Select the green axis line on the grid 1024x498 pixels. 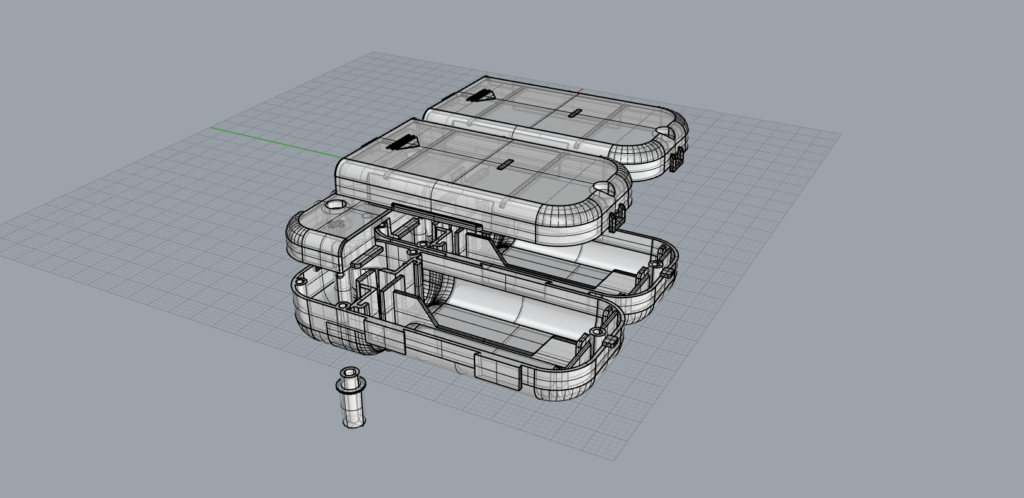coord(270,140)
